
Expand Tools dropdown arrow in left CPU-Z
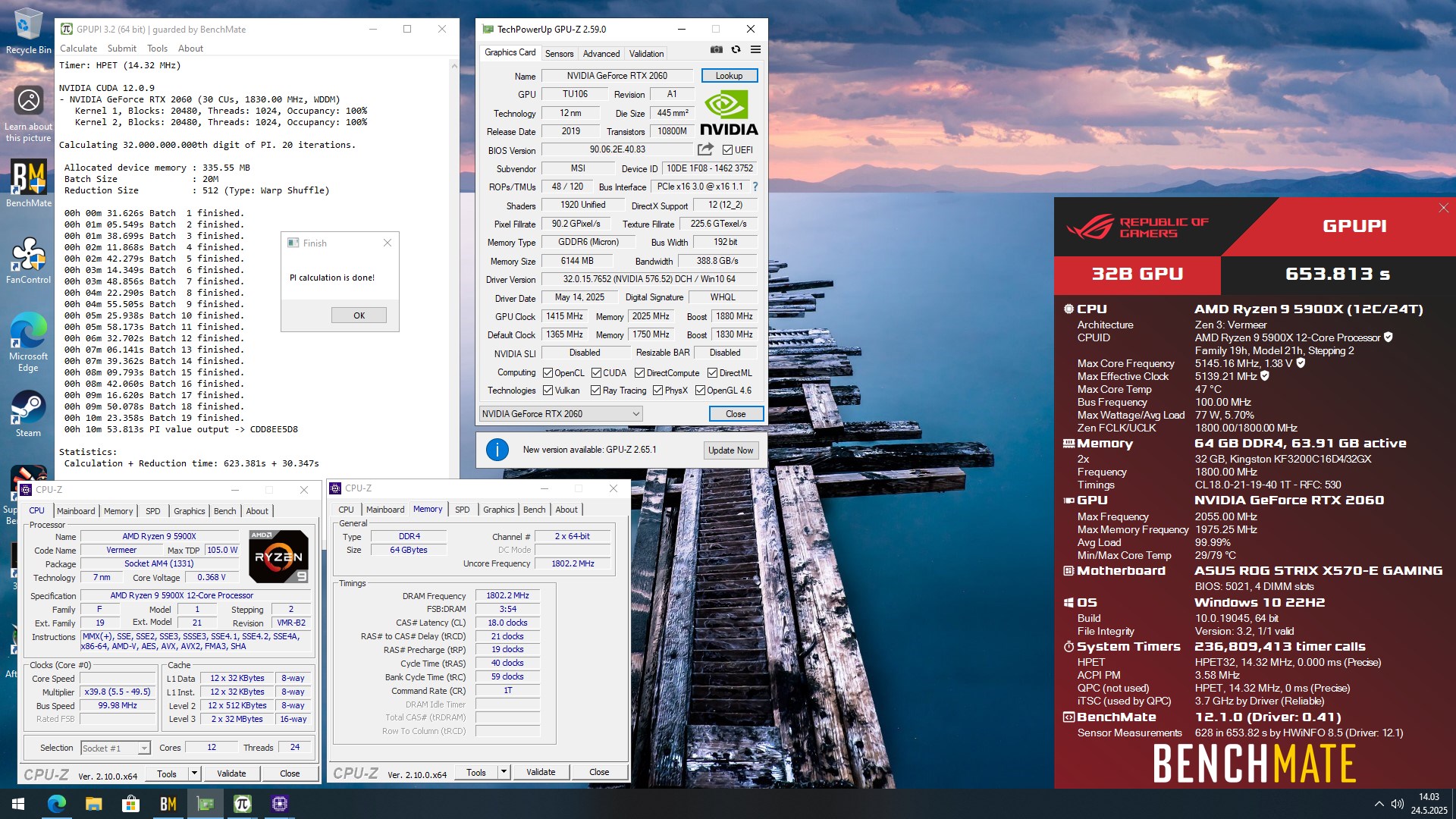pos(194,773)
